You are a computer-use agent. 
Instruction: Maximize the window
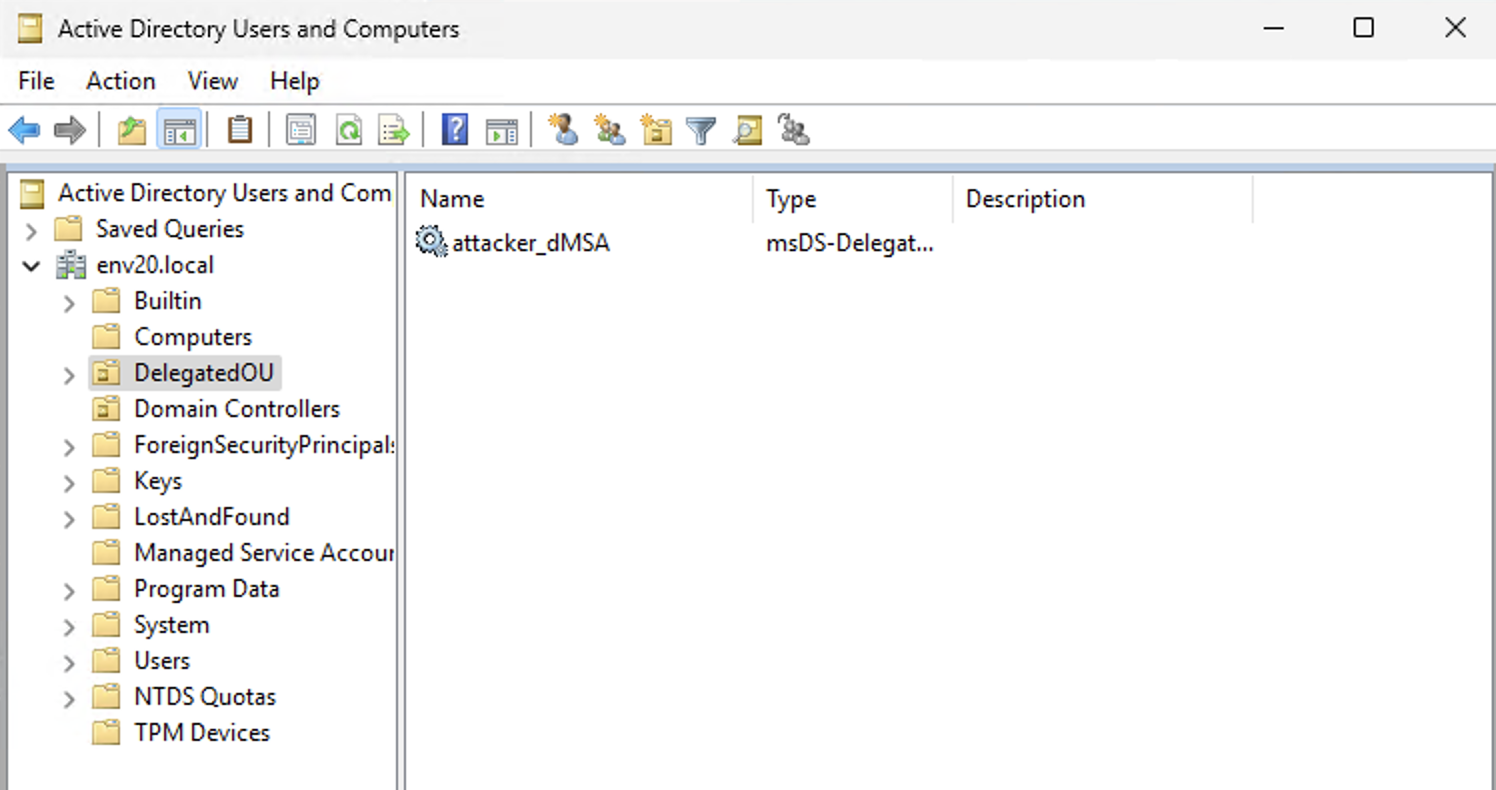tap(1364, 29)
